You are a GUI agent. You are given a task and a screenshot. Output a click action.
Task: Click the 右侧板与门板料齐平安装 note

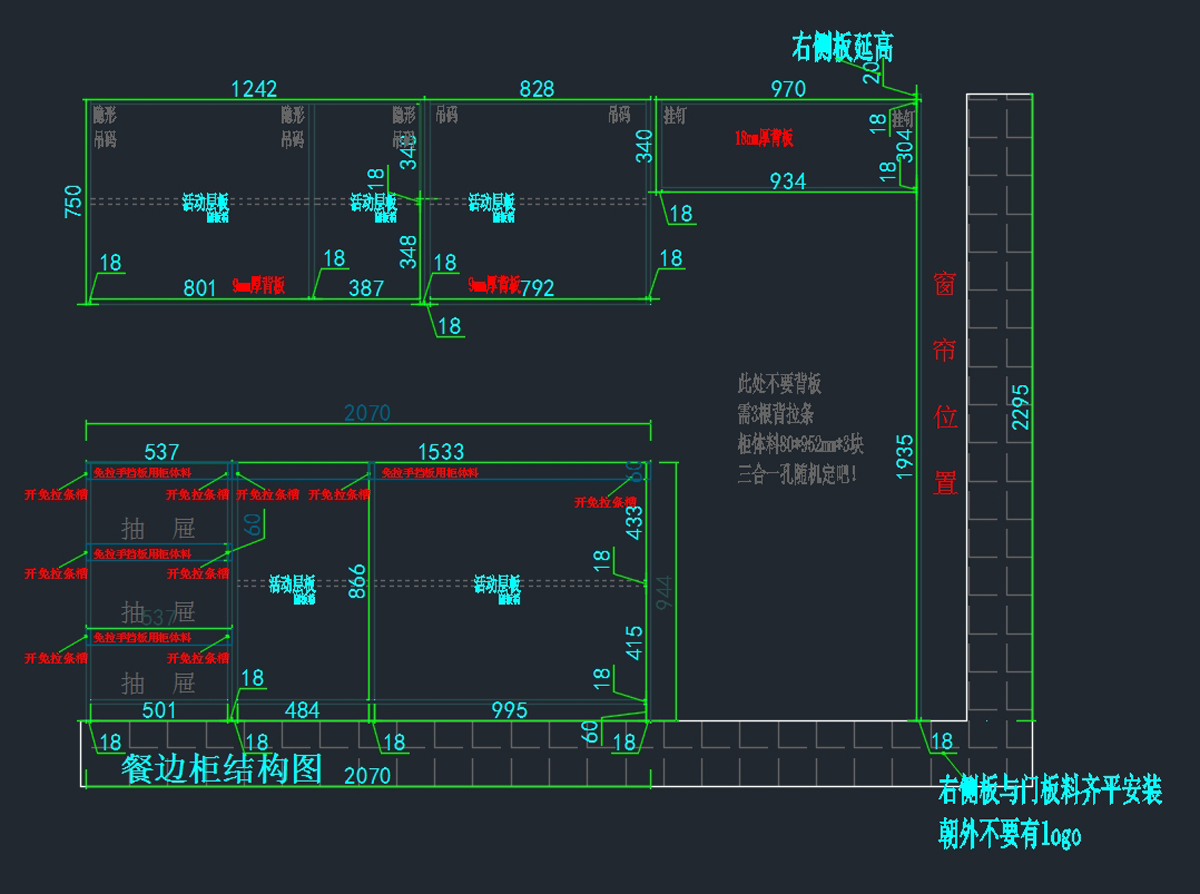pos(1049,791)
